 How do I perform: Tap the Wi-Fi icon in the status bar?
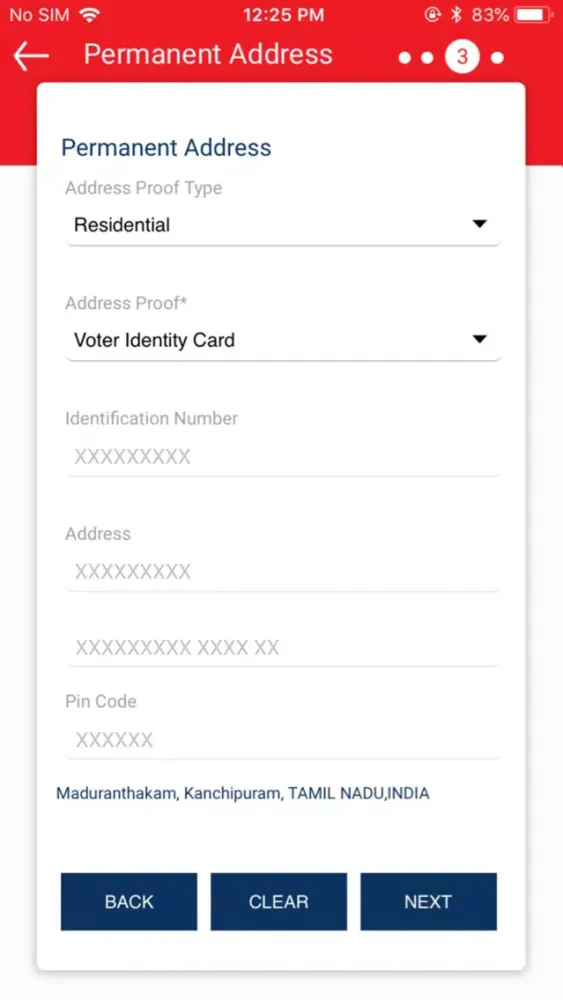coord(89,15)
